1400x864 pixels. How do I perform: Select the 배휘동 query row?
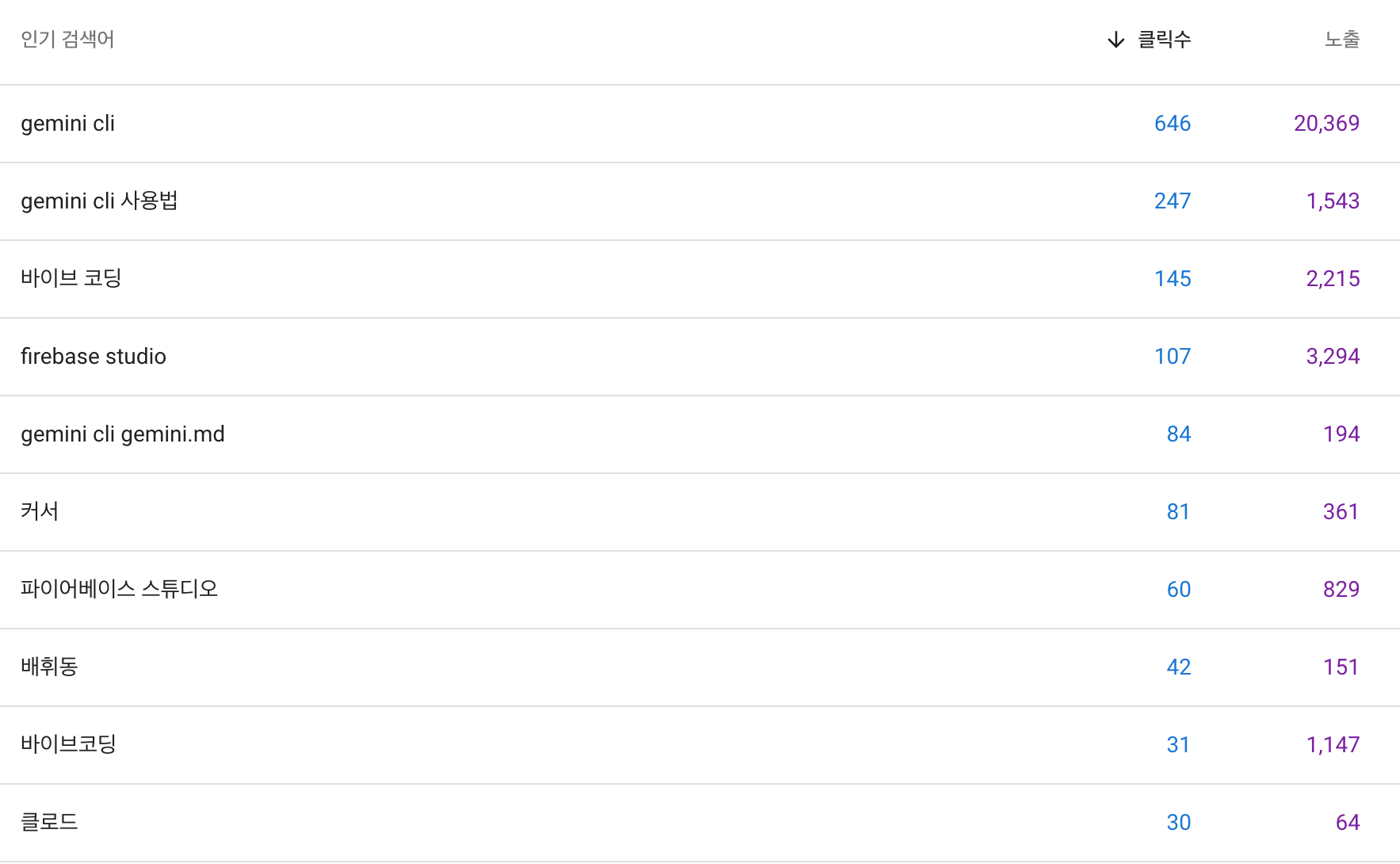(700, 667)
